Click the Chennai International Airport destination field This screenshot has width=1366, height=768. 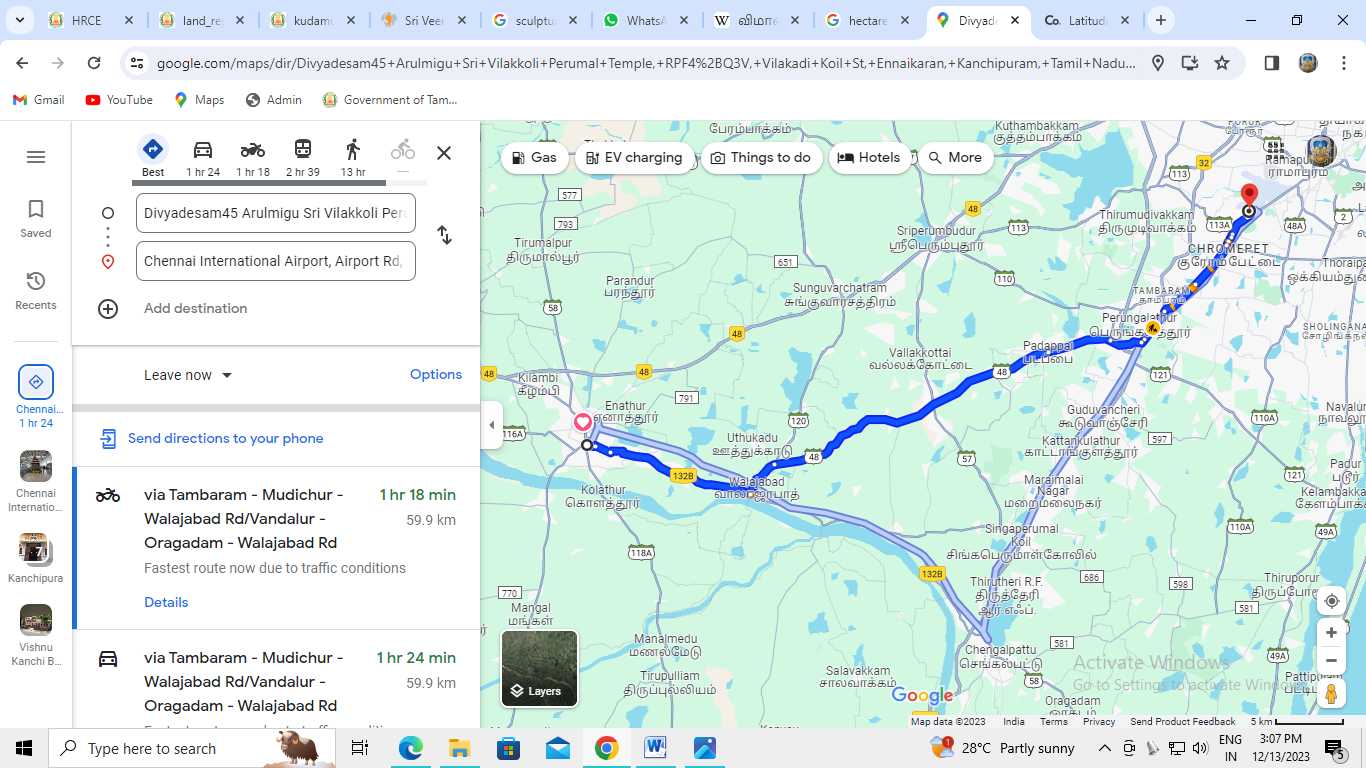[x=275, y=261]
